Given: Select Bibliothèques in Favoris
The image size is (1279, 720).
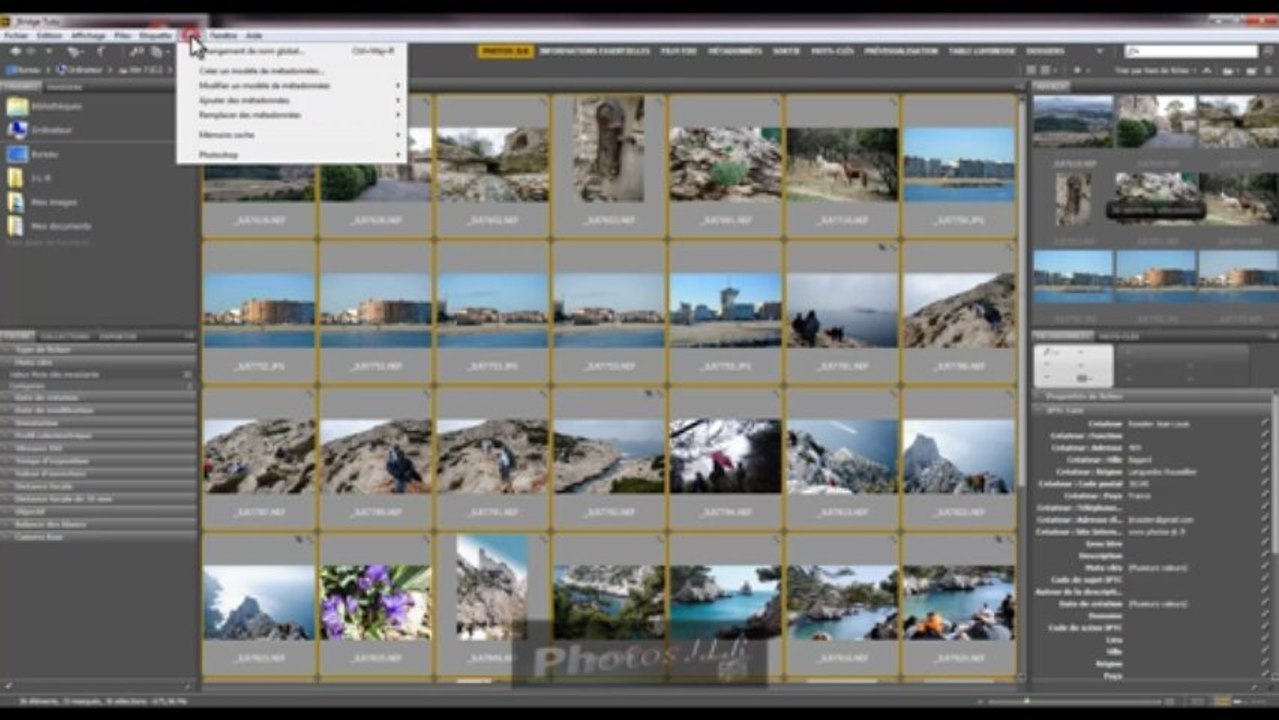Looking at the screenshot, I should [45, 106].
